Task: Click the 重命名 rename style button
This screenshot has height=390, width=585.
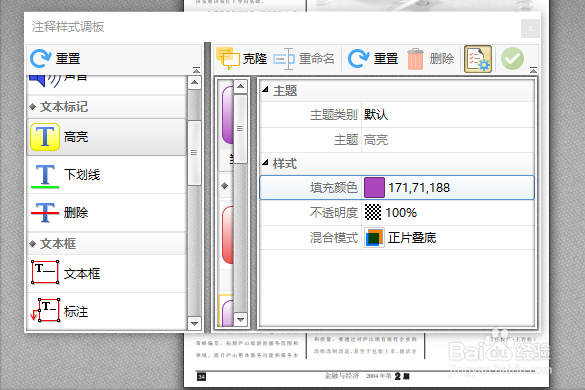Action: 304,59
